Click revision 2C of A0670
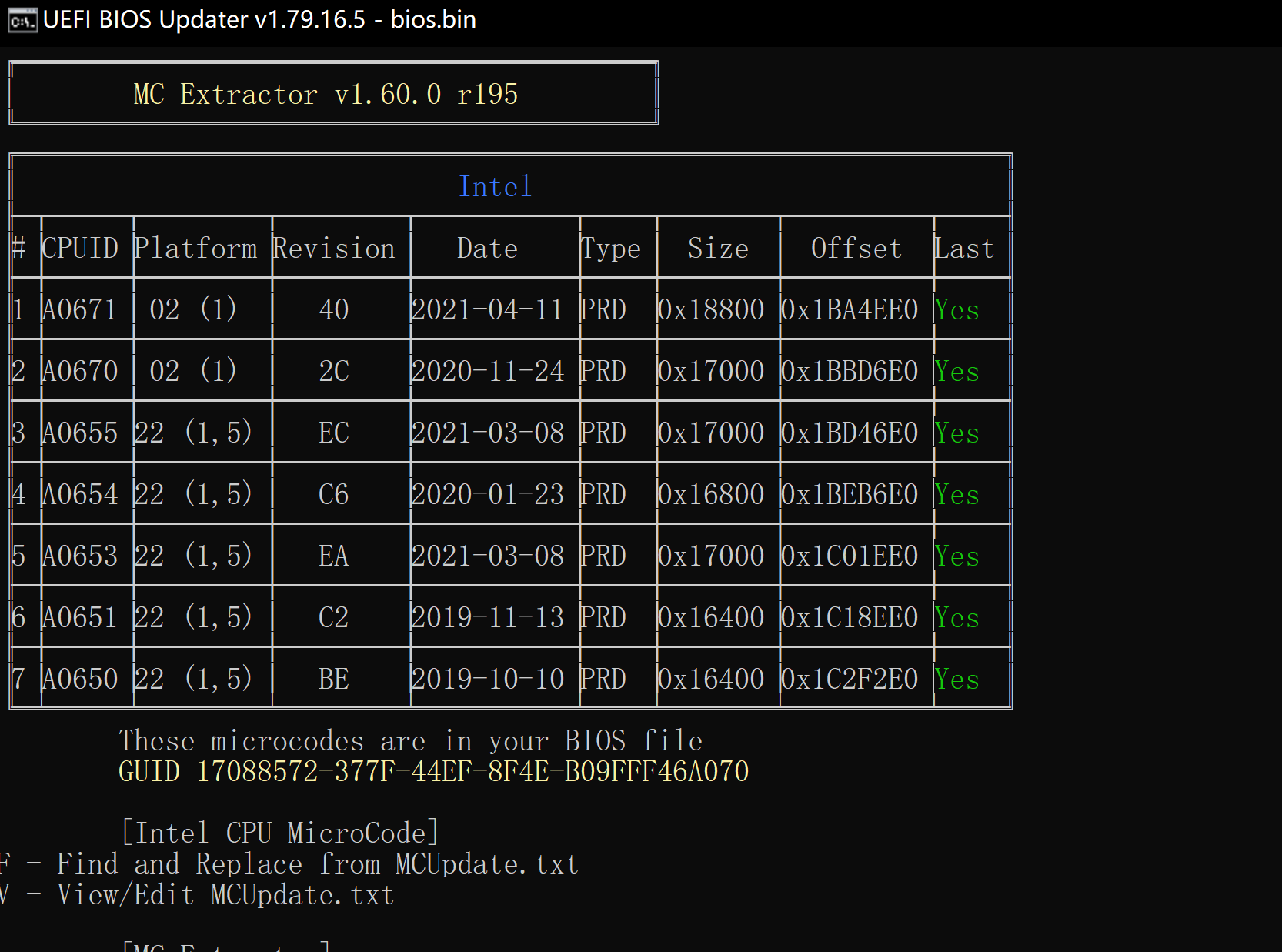This screenshot has height=952, width=1282. point(334,371)
